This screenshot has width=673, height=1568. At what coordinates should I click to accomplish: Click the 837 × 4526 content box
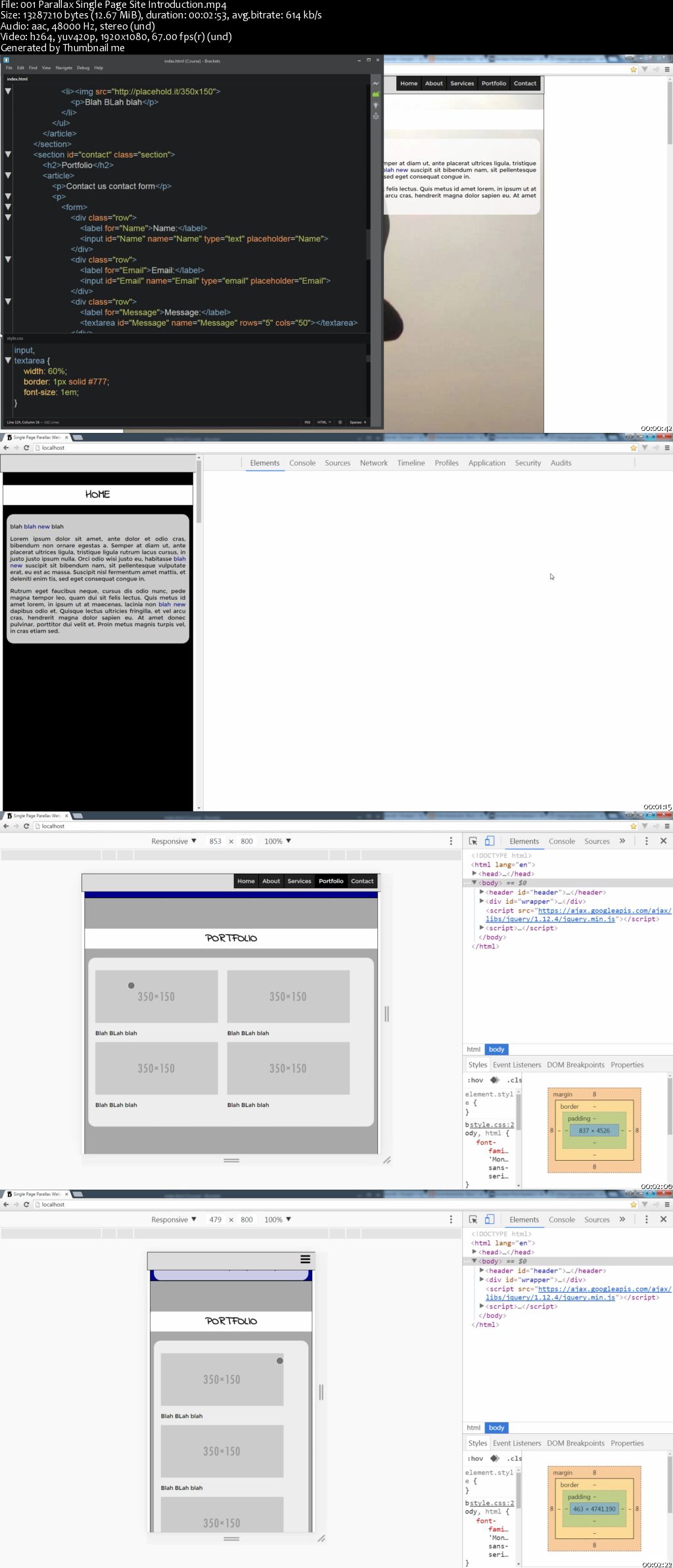[x=594, y=1131]
